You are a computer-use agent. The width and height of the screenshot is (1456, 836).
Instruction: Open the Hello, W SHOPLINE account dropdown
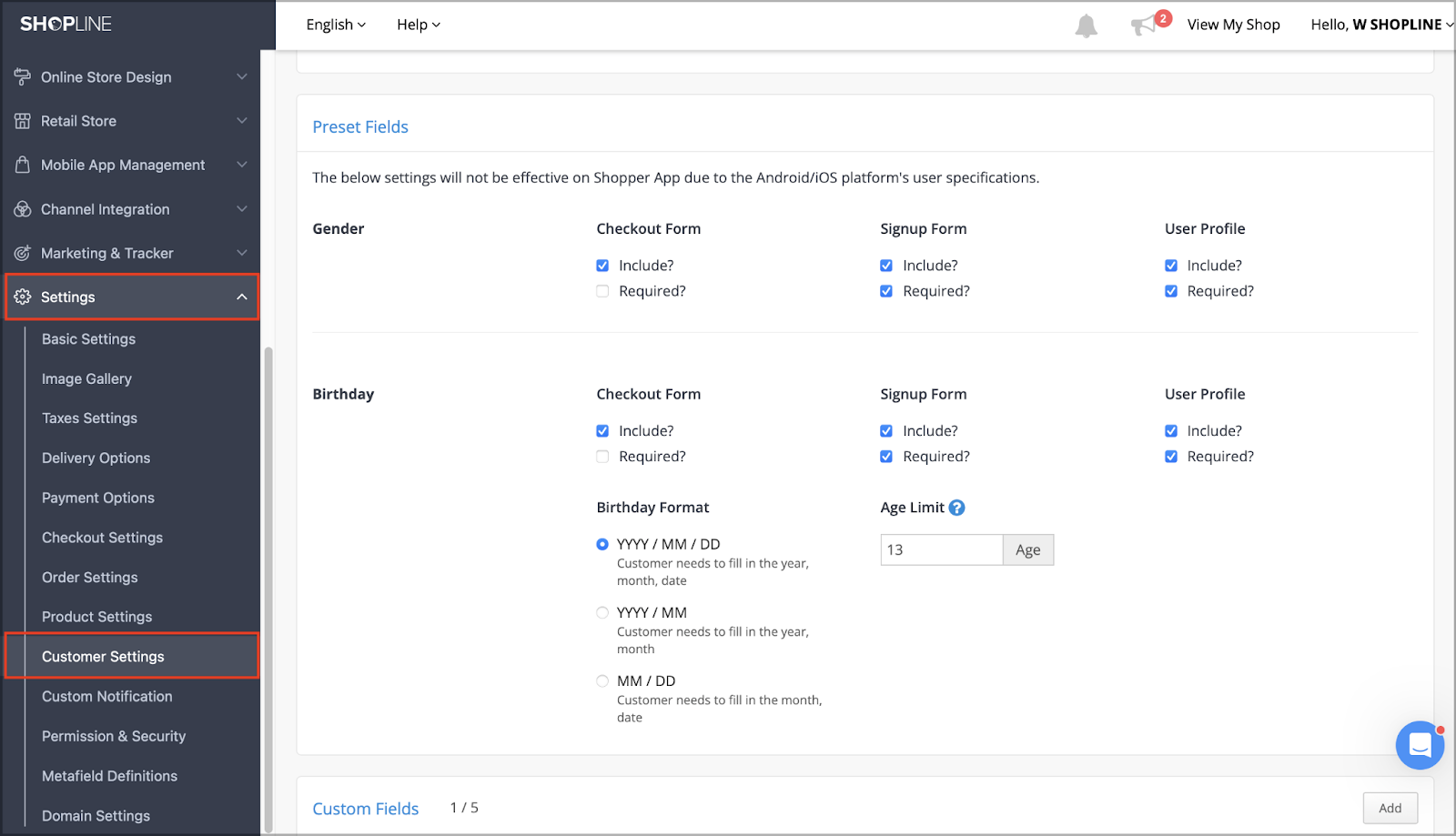pyautogui.click(x=1381, y=25)
